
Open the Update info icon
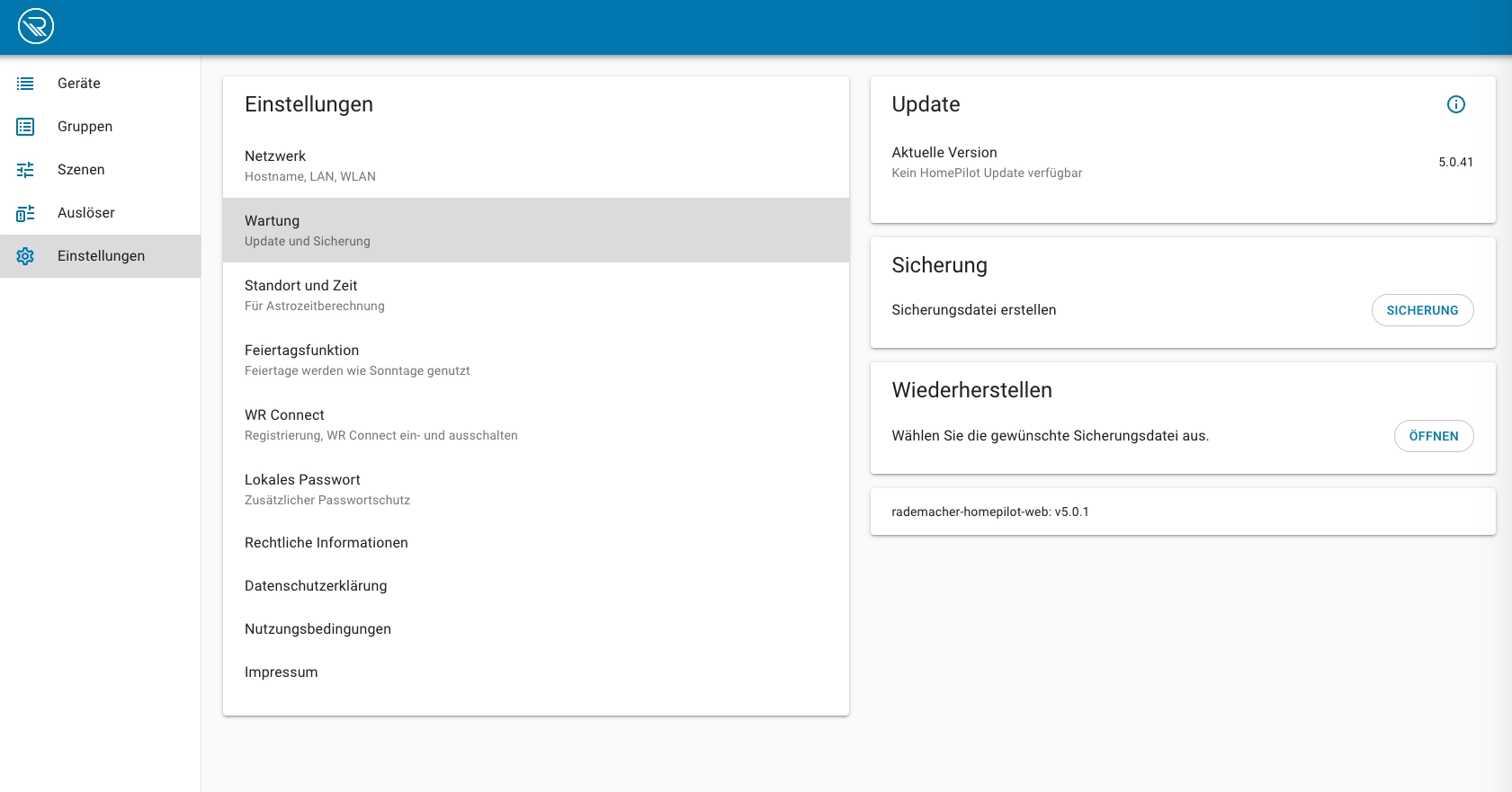[x=1455, y=104]
